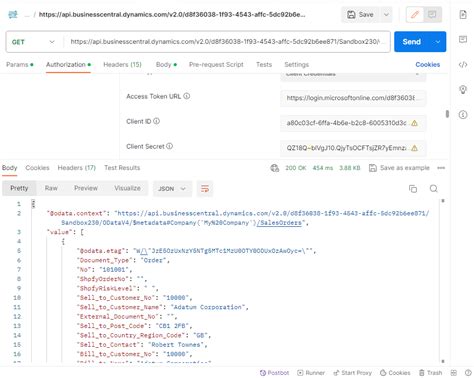Open the response Headers (17) tab
Image resolution: width=474 pixels, height=378 pixels.
click(x=77, y=168)
